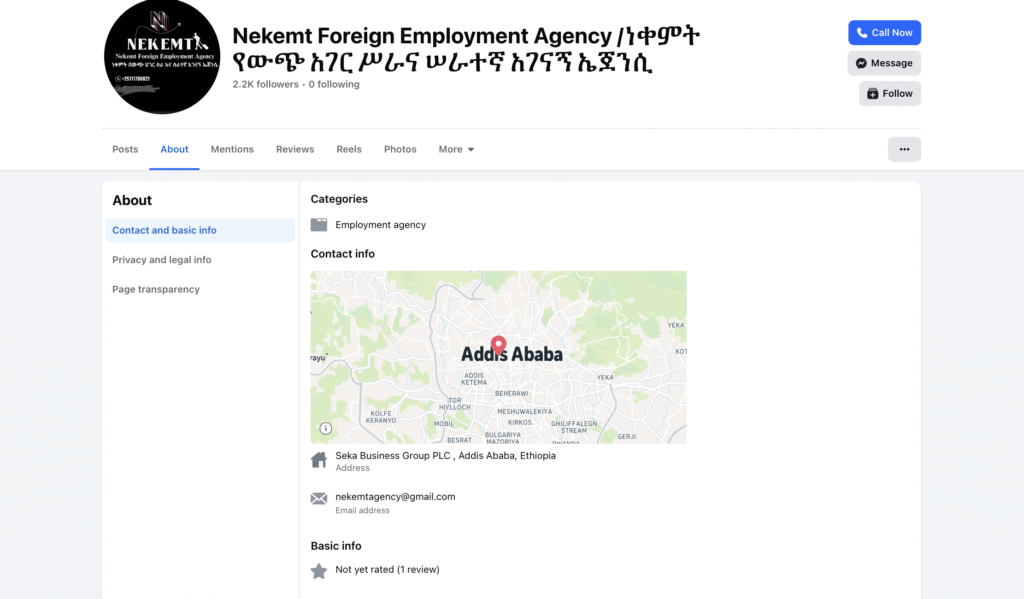This screenshot has width=1024, height=599.
Task: Show the Page transparency section
Action: point(156,289)
